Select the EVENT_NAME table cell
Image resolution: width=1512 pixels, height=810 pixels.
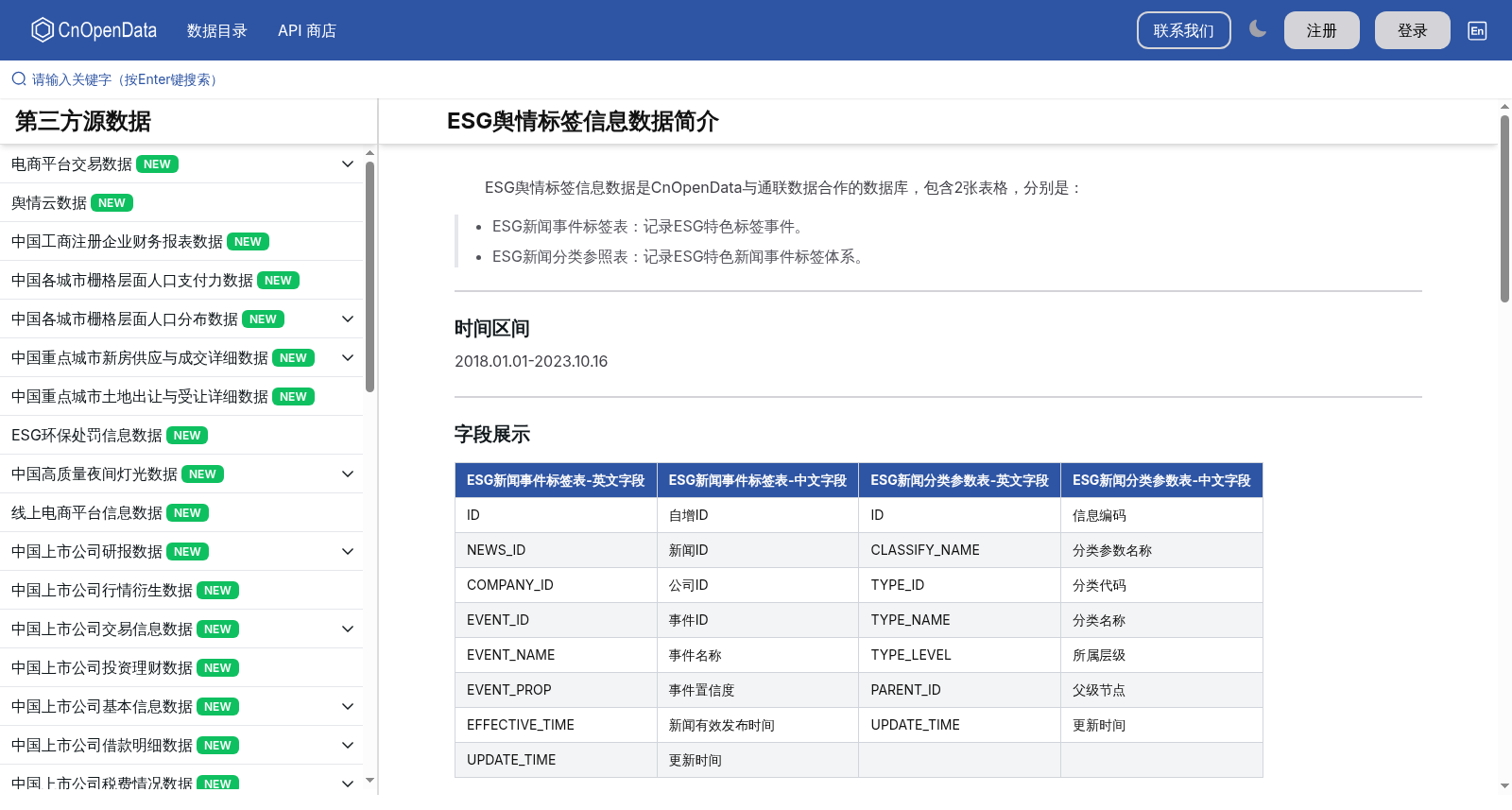(556, 655)
